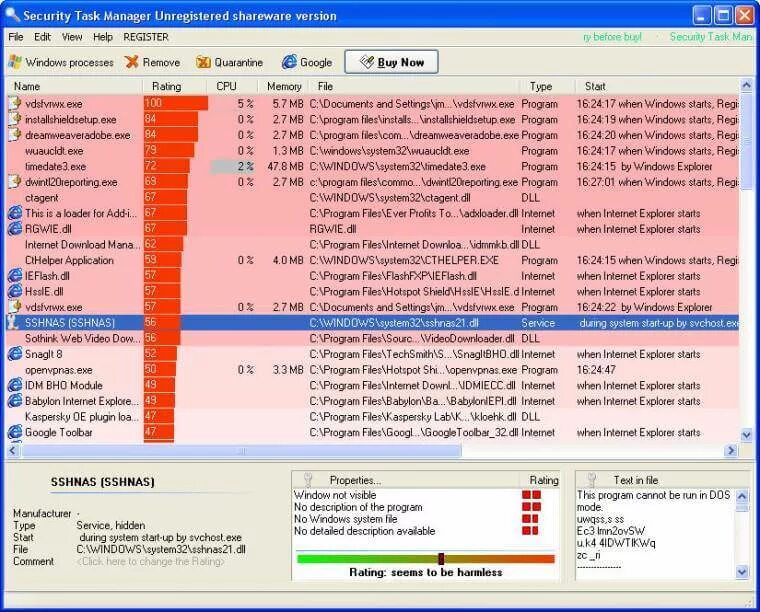The image size is (760, 612).
Task: Sort the list by the Memory column
Action: tap(284, 86)
